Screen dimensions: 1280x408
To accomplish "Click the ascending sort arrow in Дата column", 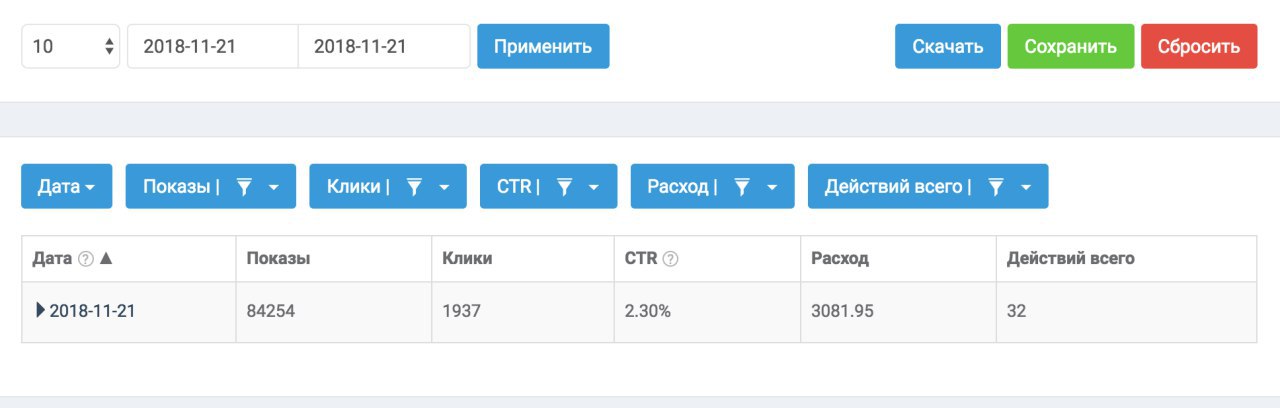I will click(107, 258).
